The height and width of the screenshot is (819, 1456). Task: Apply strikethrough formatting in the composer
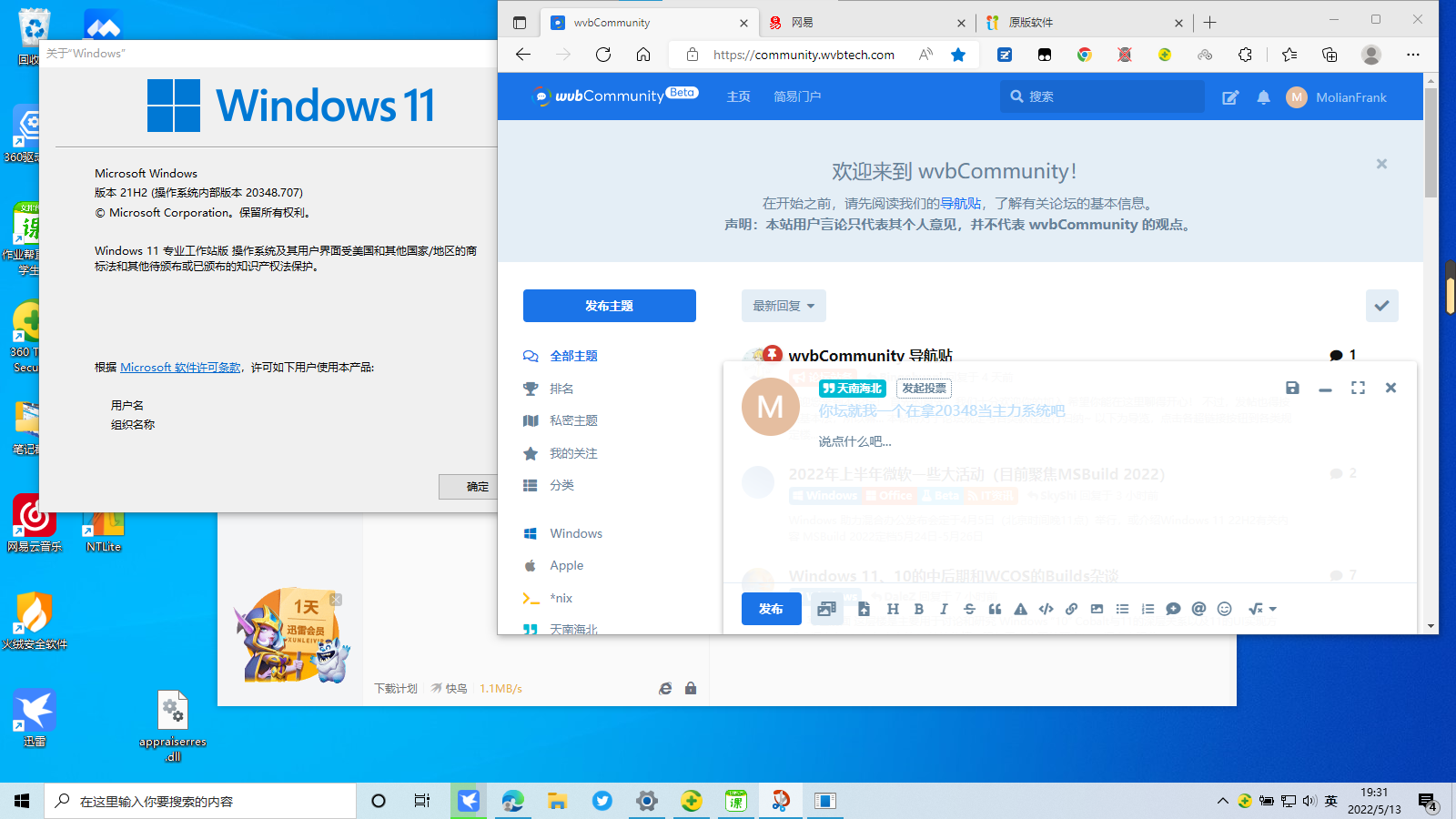click(969, 609)
